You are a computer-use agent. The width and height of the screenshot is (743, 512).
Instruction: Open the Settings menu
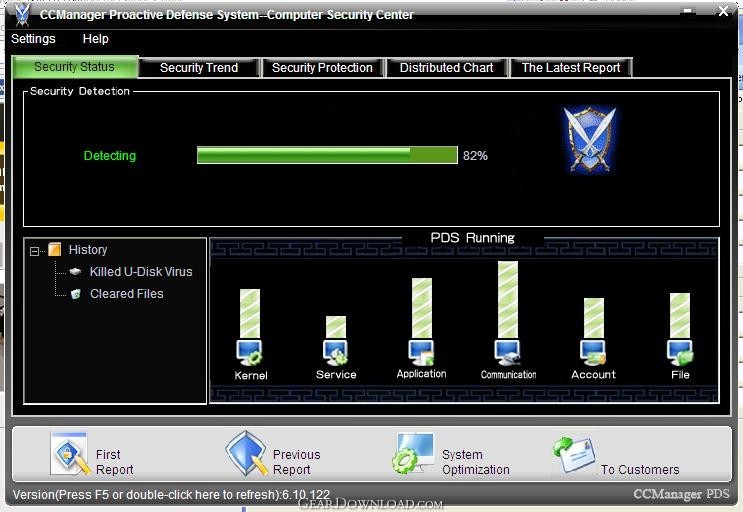pos(33,39)
